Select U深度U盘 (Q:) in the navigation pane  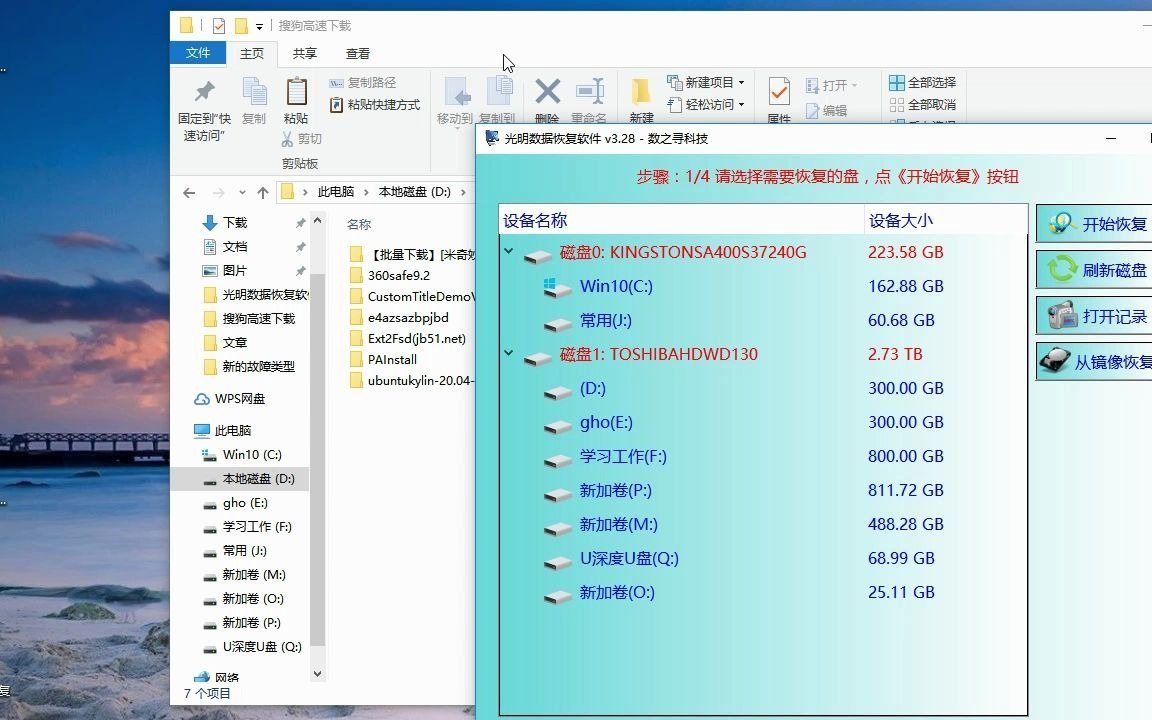coord(262,647)
